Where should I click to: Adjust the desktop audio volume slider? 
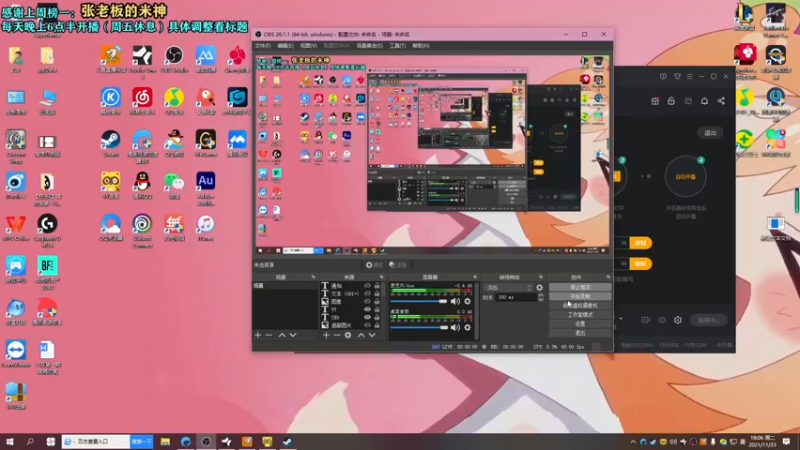419,328
